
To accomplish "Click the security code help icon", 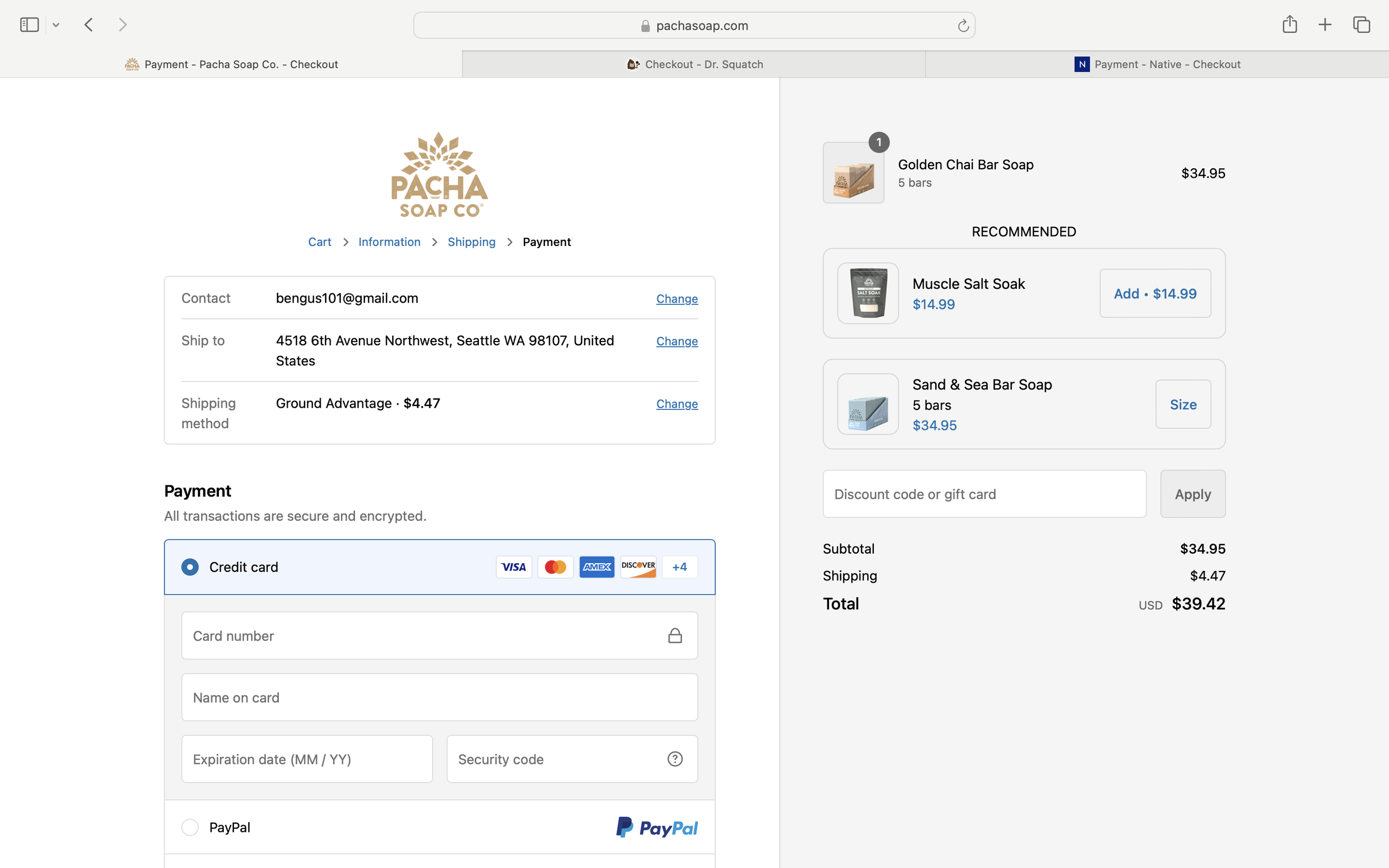I will click(x=674, y=759).
